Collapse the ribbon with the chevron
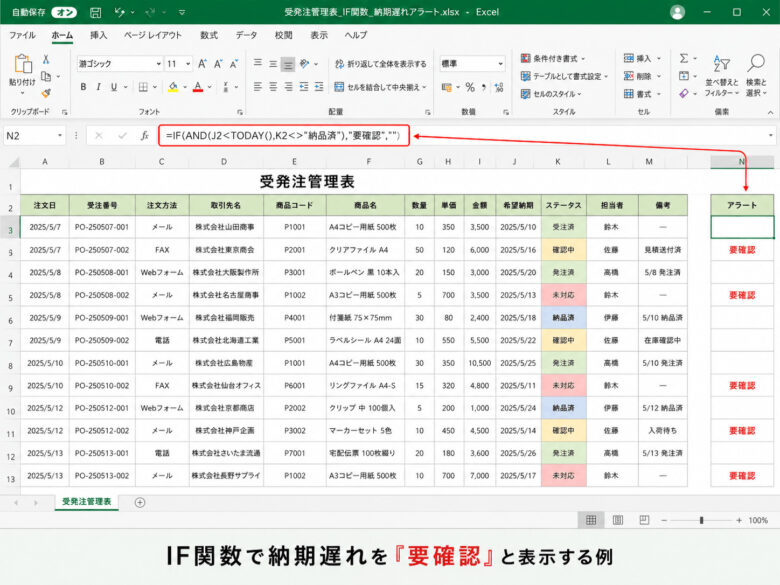780x585 pixels. [x=770, y=112]
